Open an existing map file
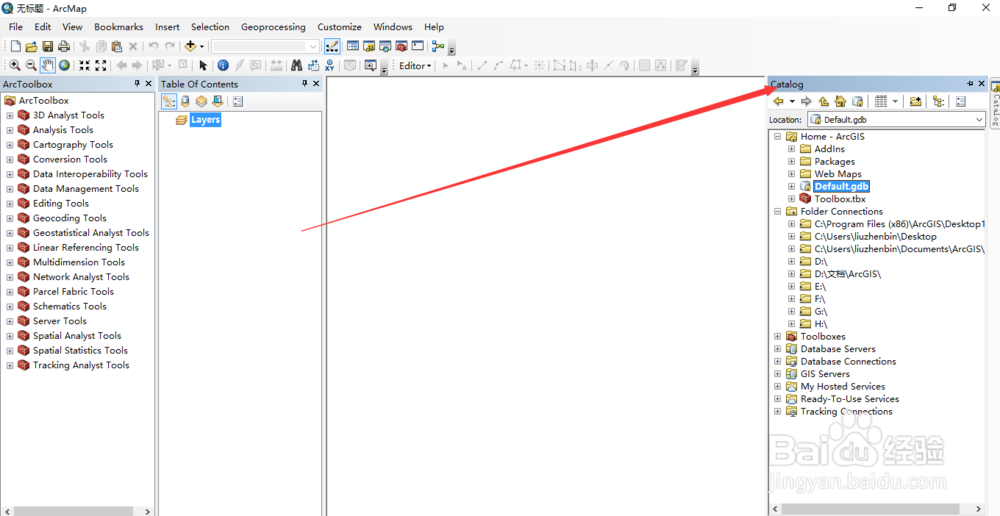 point(31,46)
